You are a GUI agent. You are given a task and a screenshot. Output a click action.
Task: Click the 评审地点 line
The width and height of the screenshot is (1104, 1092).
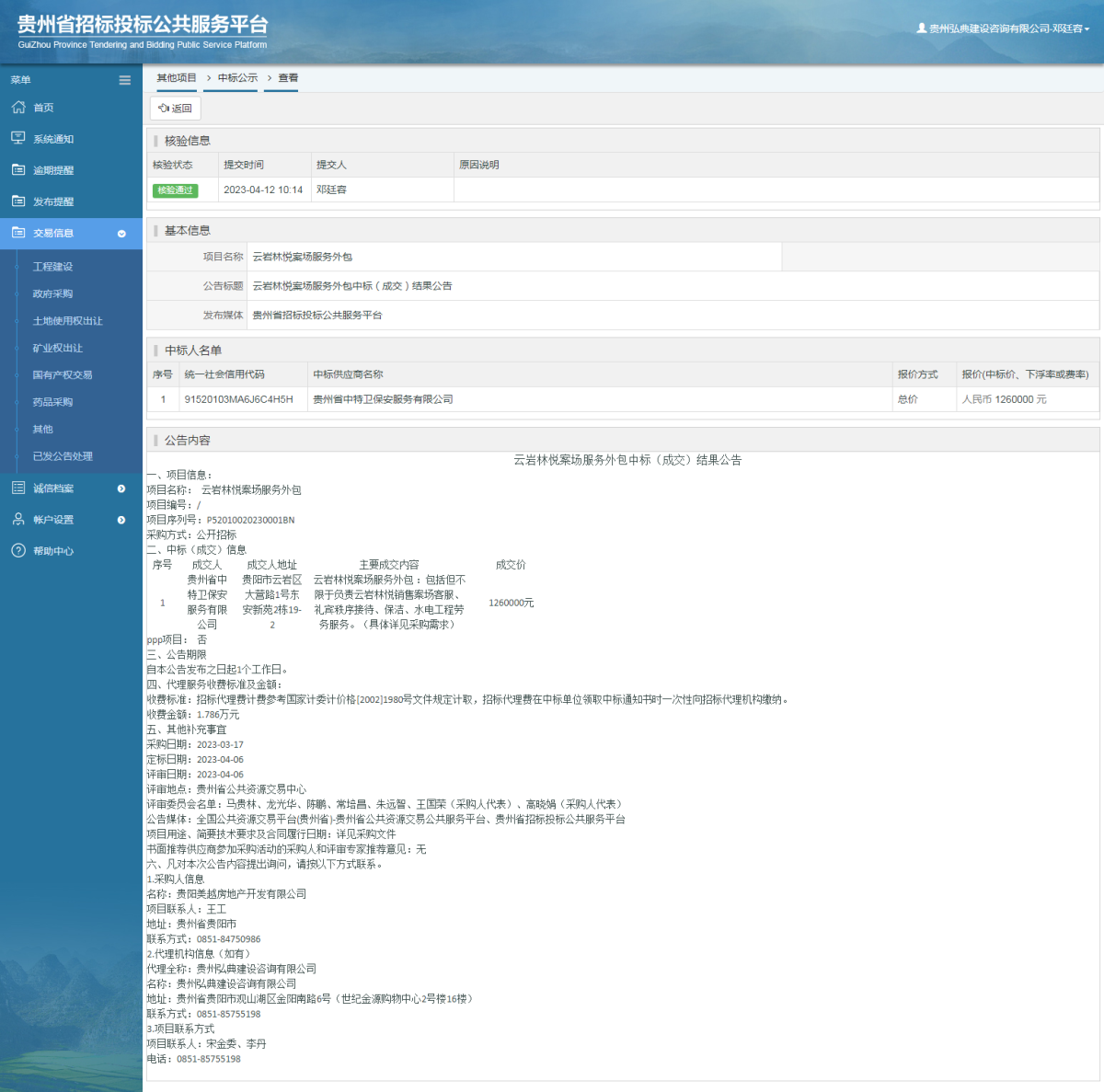point(226,789)
